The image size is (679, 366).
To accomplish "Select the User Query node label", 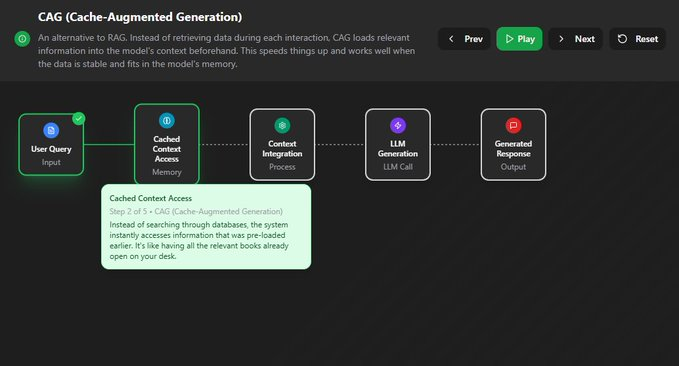I will [51, 149].
